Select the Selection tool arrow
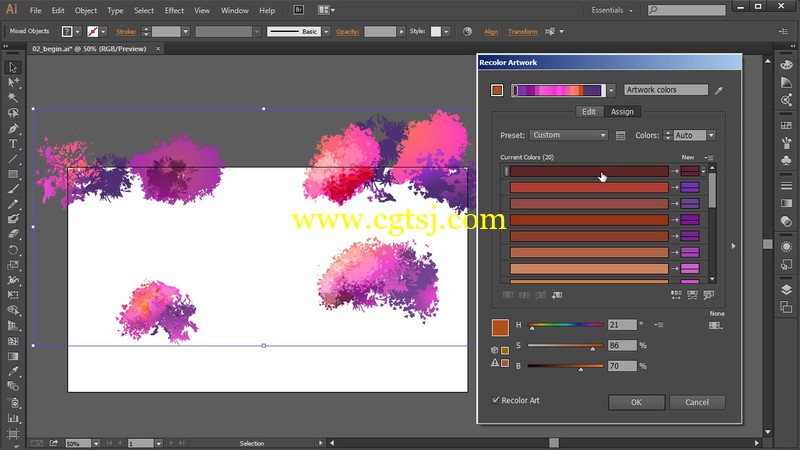This screenshot has width=800, height=450. 13,67
